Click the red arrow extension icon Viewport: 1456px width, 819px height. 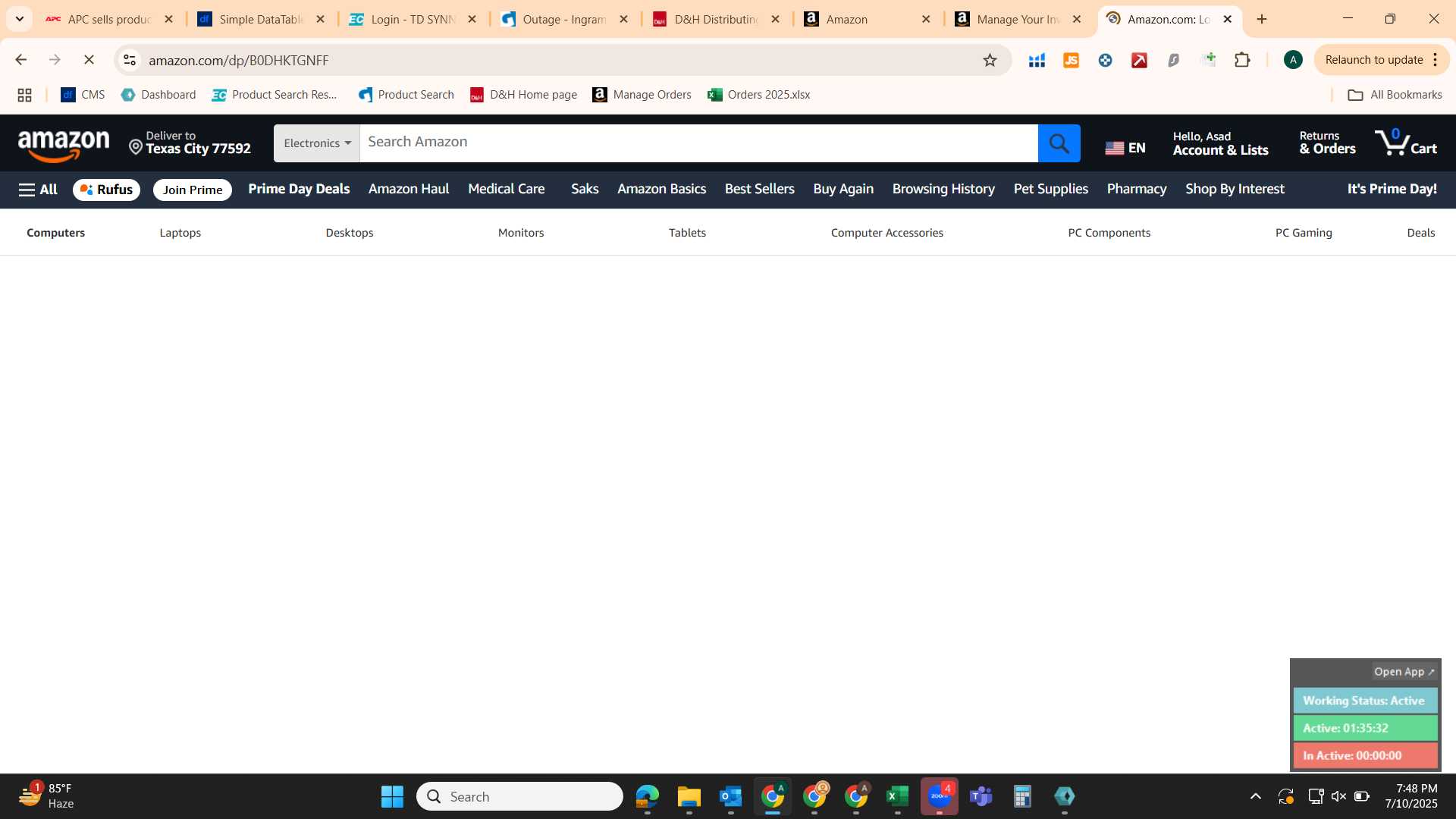click(1139, 60)
